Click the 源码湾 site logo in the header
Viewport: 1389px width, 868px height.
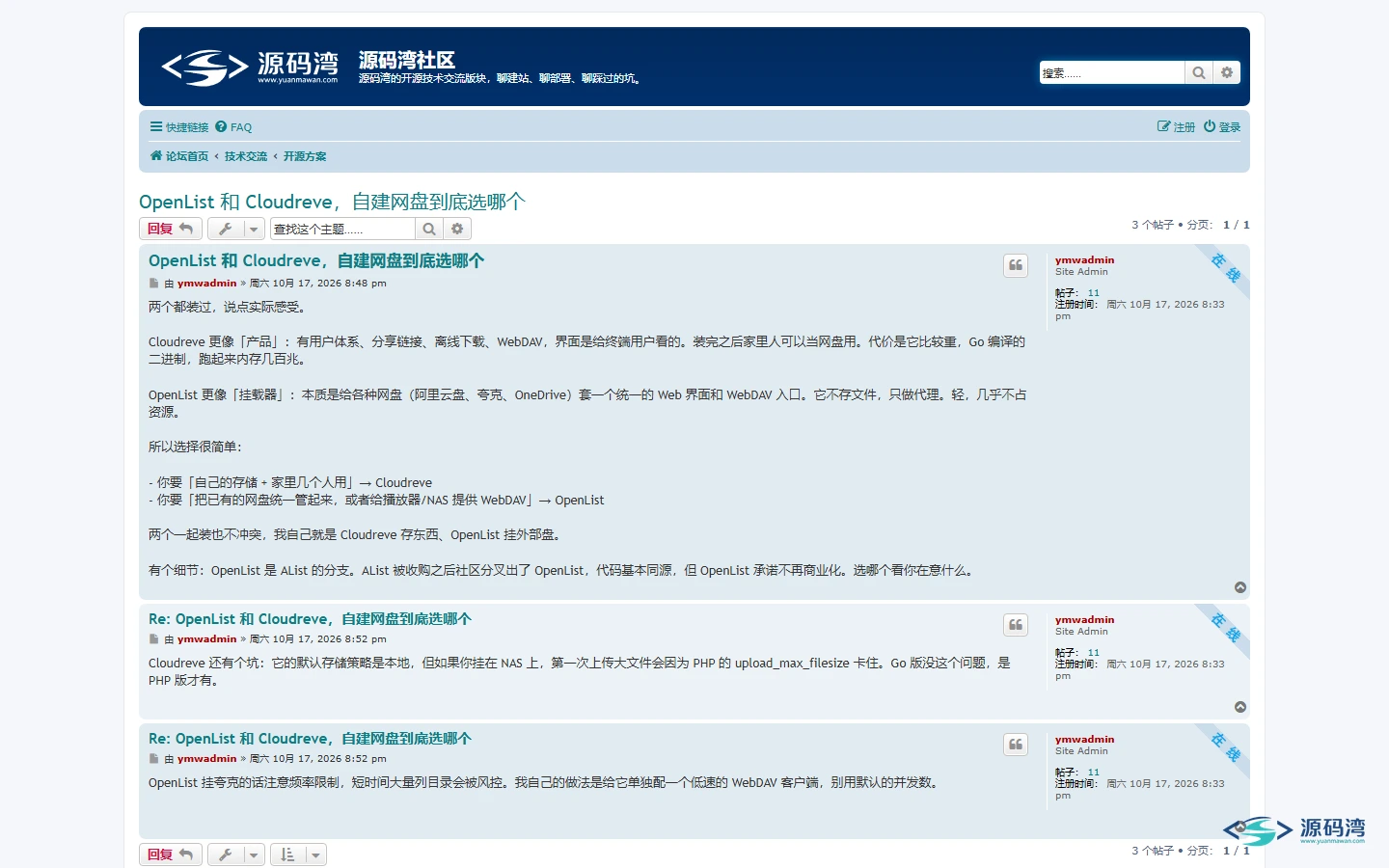[250, 68]
